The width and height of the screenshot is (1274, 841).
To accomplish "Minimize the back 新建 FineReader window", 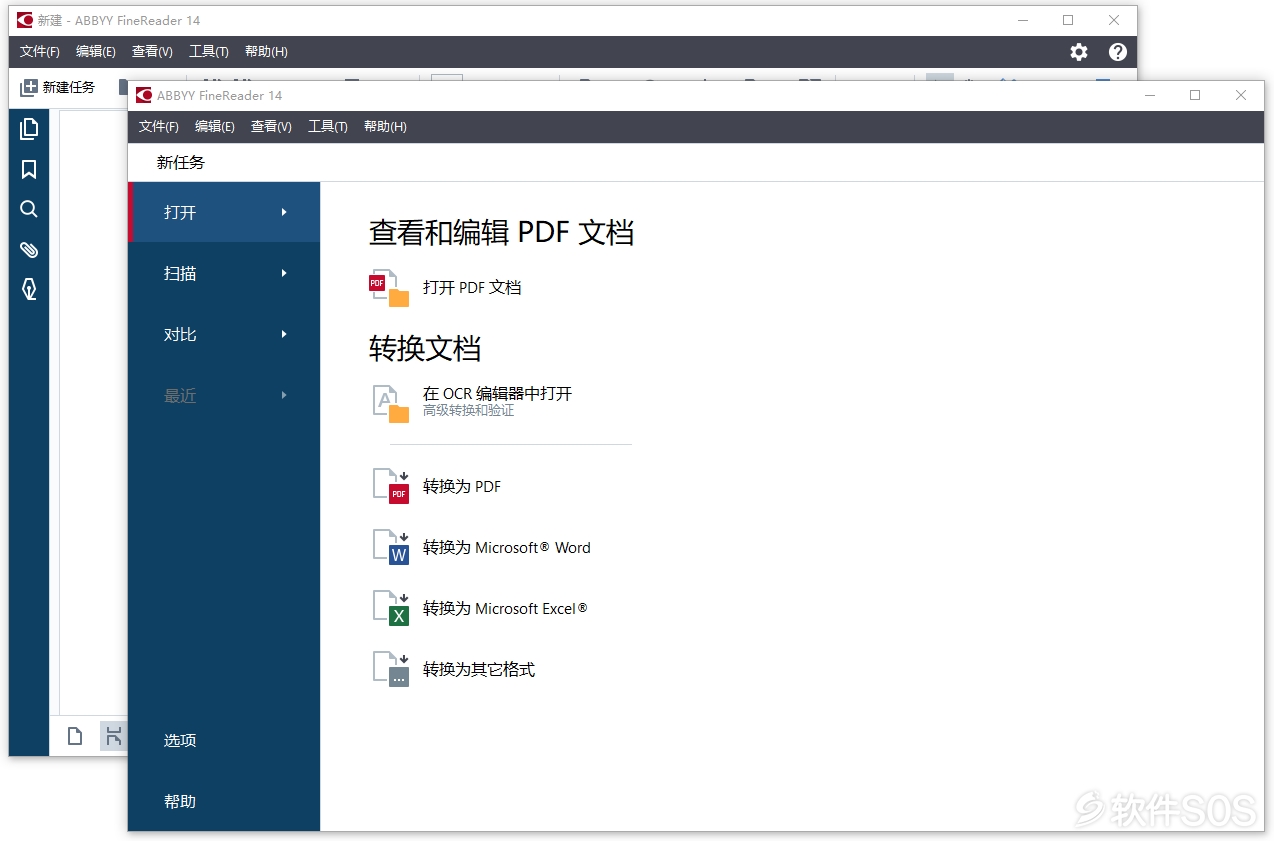I will pyautogui.click(x=1022, y=20).
